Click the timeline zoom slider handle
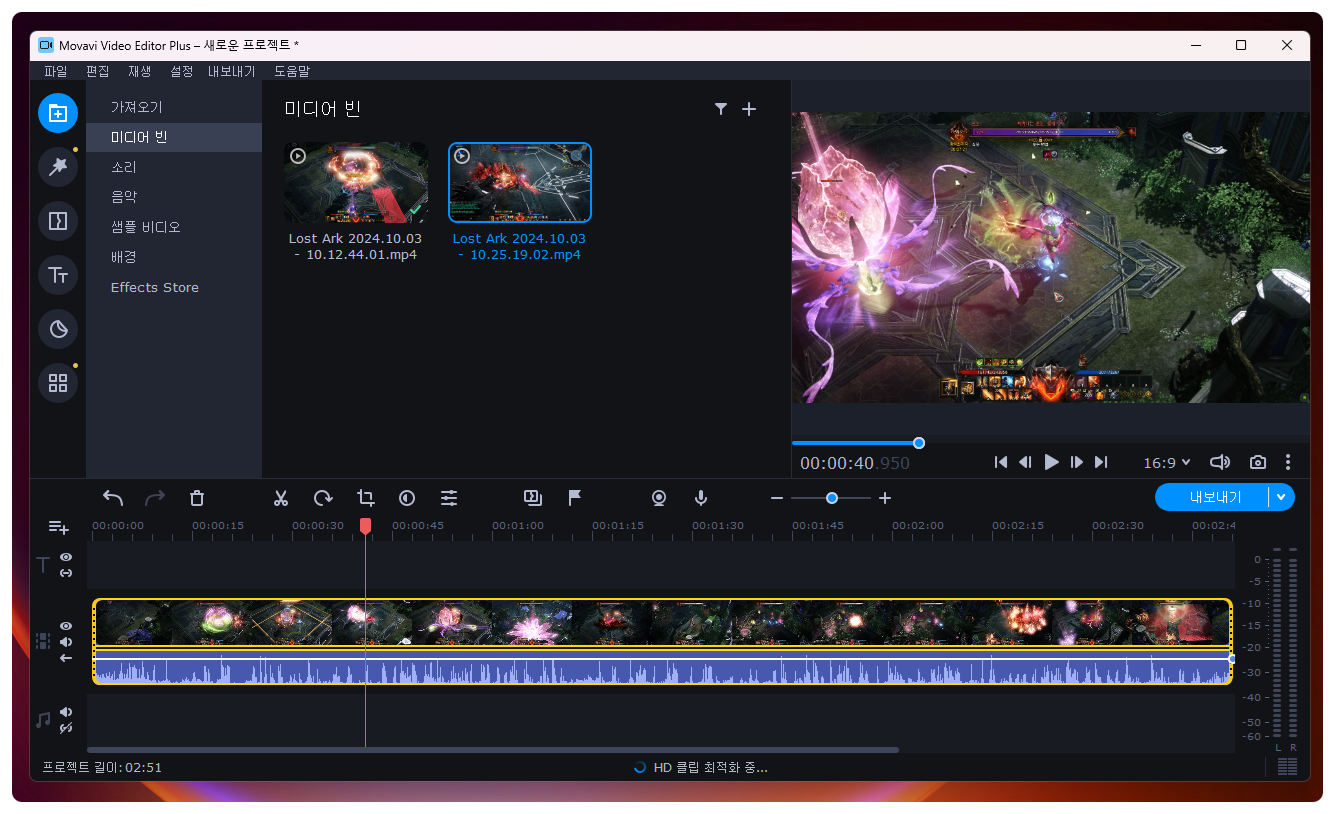This screenshot has width=1335, height=814. click(x=832, y=498)
